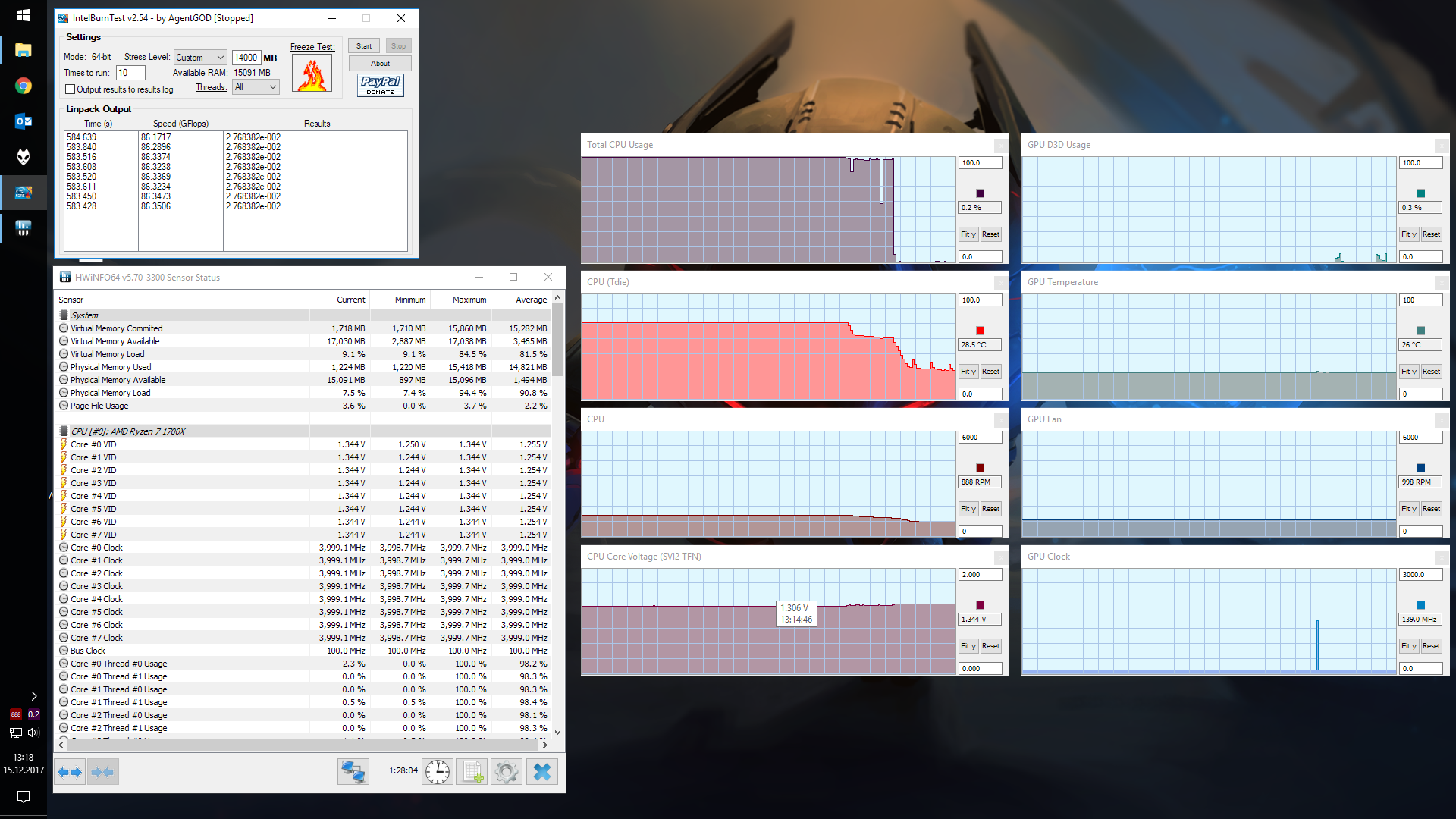Click the HWiNFO log file icon
Screen dimensions: 1456x819
pos(472,772)
